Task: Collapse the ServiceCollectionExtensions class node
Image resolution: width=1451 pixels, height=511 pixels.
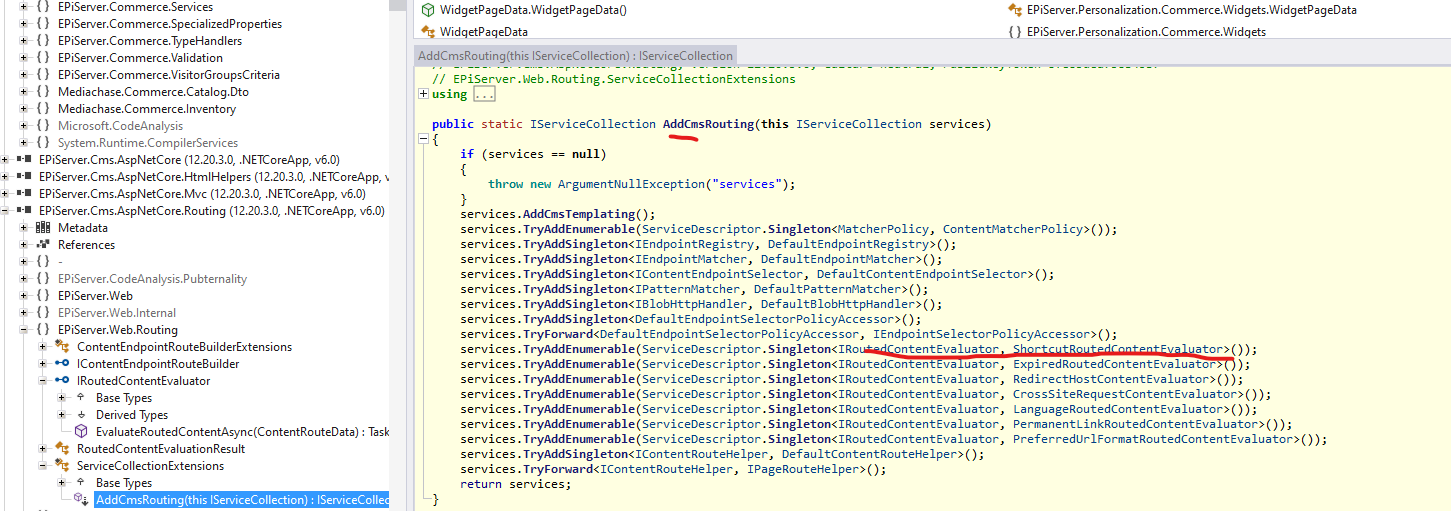Action: tap(43, 466)
